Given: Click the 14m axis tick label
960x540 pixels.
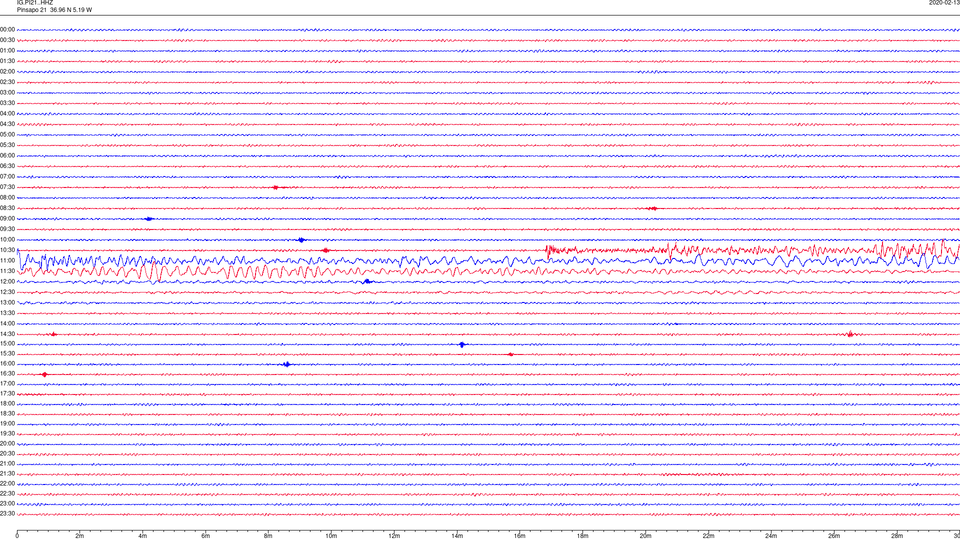Looking at the screenshot, I should tap(457, 536).
